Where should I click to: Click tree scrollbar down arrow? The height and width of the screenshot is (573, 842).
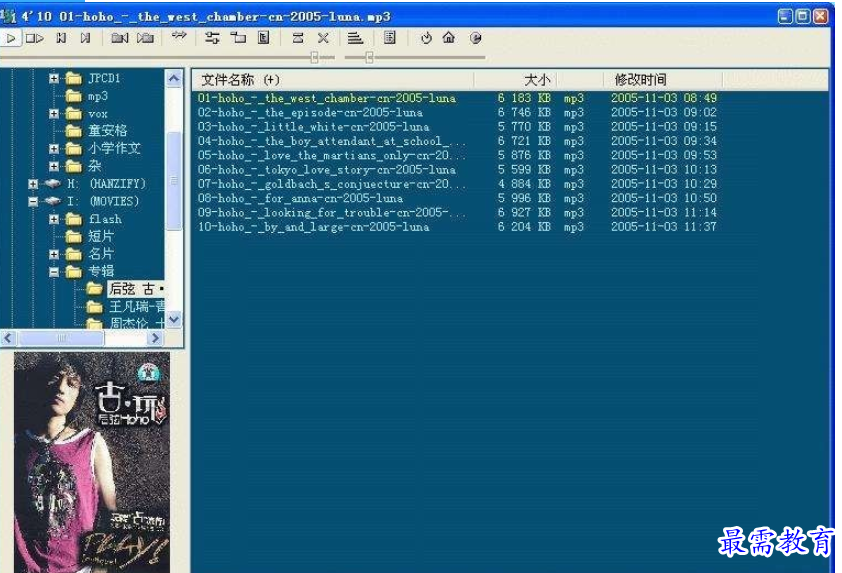tap(173, 320)
